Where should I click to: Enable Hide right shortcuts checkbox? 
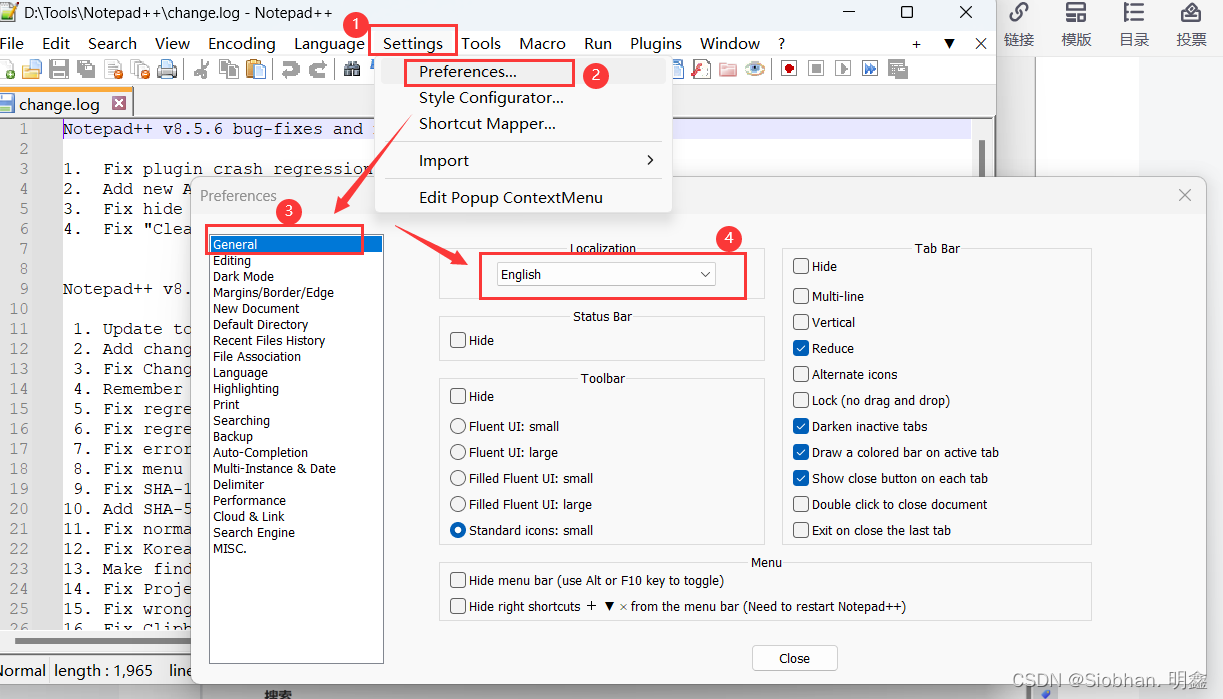click(x=458, y=606)
